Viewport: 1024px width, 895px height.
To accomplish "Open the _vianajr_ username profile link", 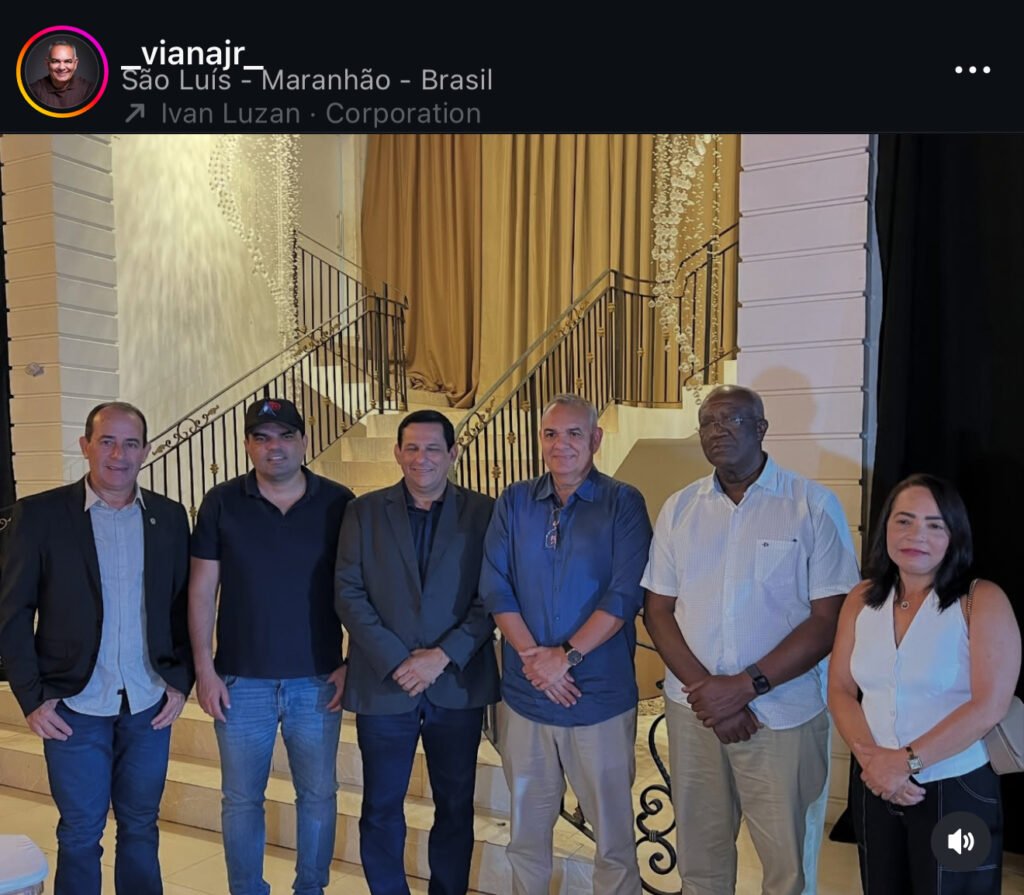I will tap(192, 52).
